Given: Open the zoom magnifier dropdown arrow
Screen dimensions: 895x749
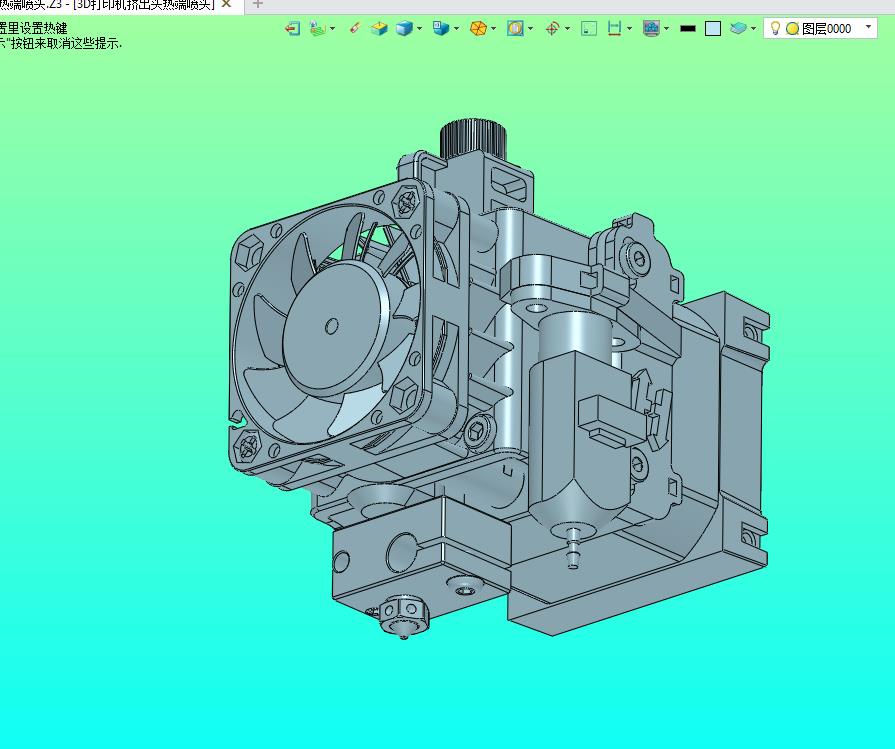Looking at the screenshot, I should (x=531, y=28).
